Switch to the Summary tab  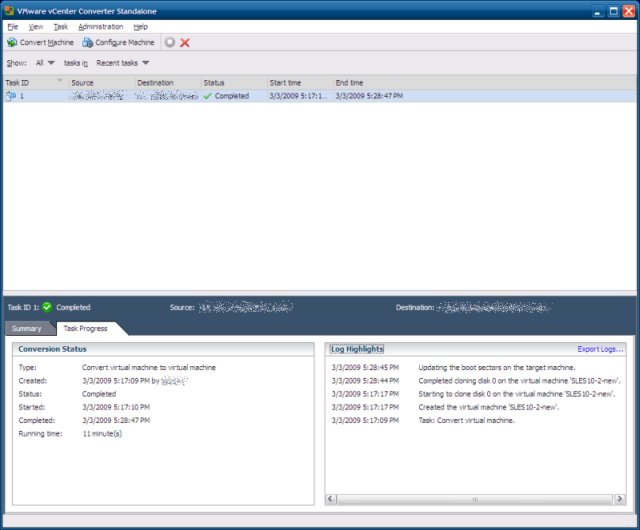[26, 328]
